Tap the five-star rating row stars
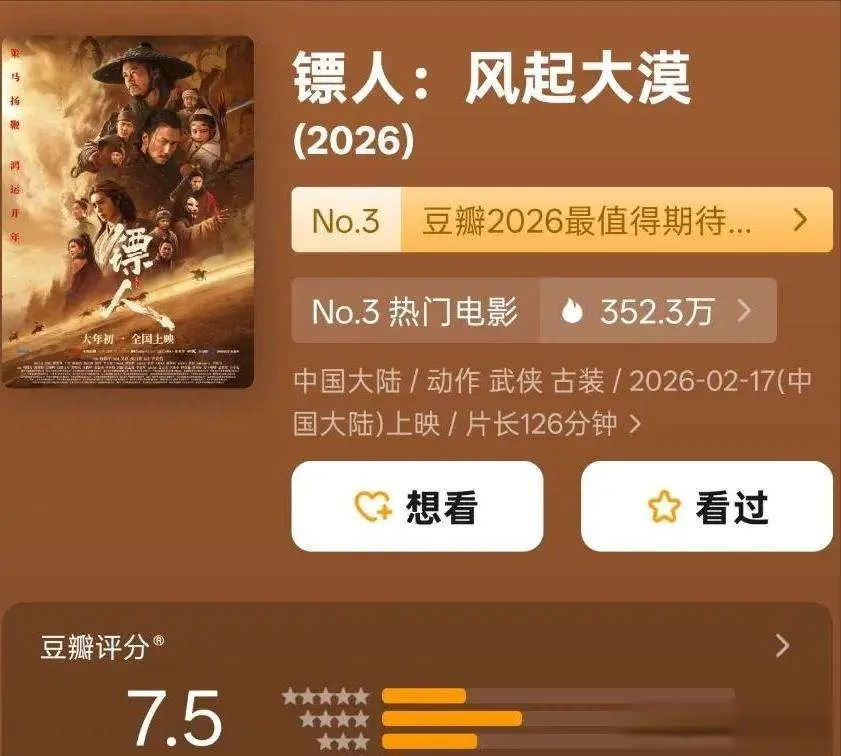Screen dimensions: 841x756 pyautogui.click(x=326, y=696)
